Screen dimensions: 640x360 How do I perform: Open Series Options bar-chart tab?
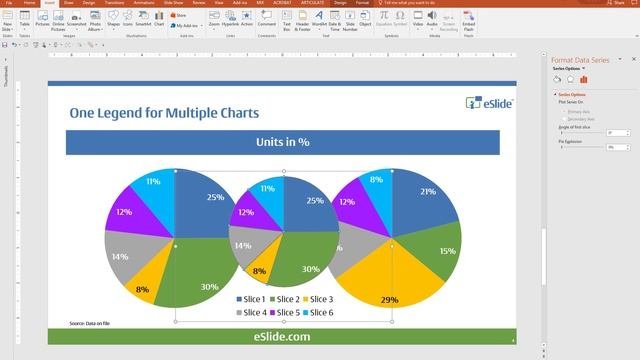click(584, 80)
